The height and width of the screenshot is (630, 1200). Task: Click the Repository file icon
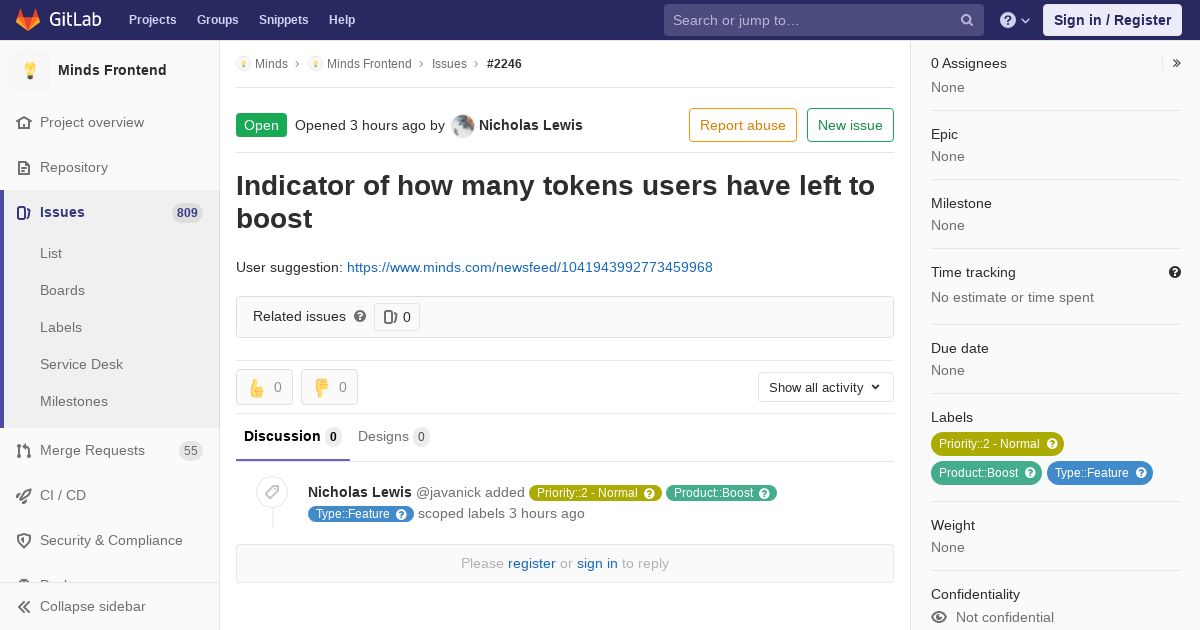(x=24, y=167)
